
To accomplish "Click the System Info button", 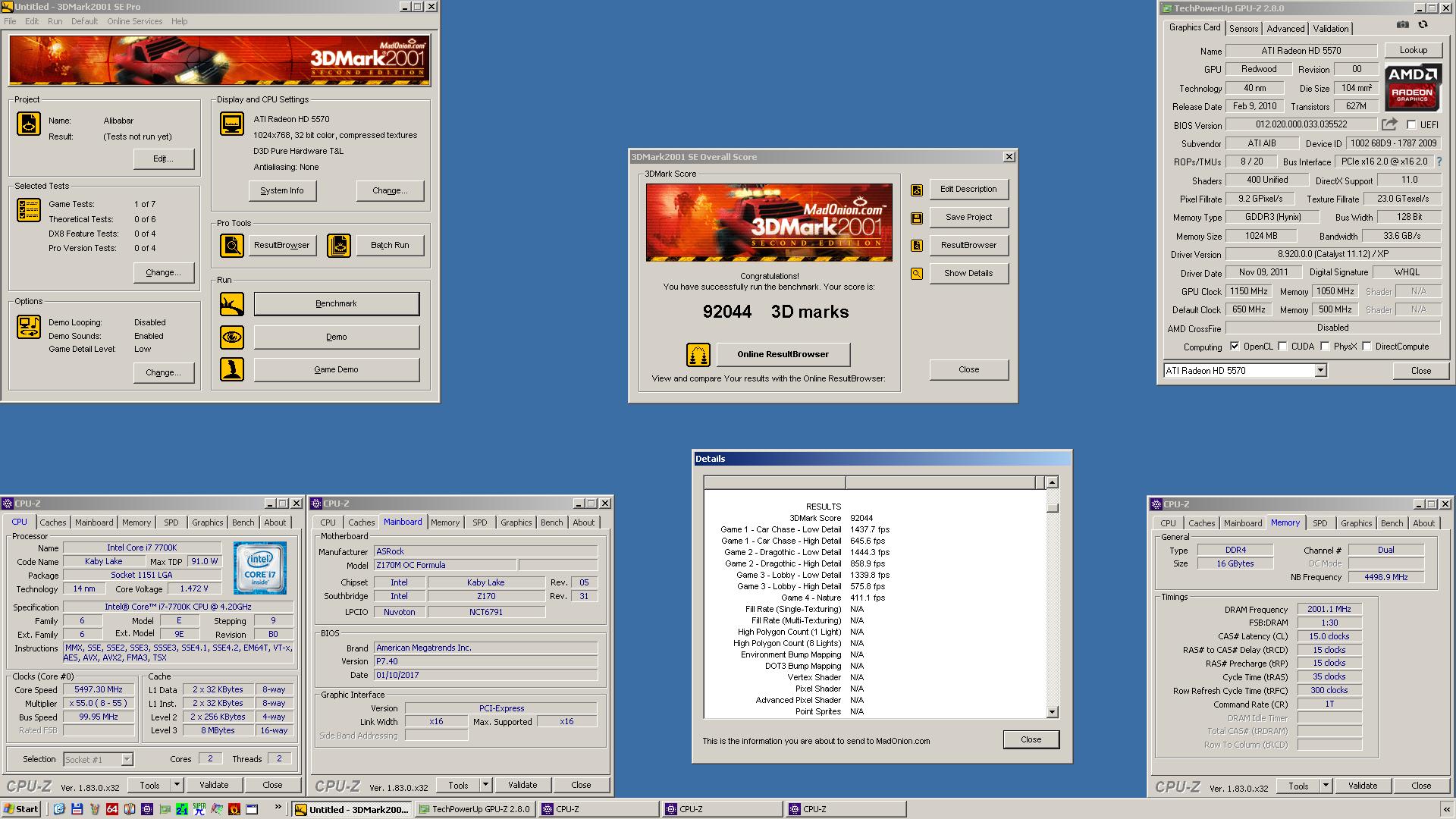I will click(x=282, y=191).
